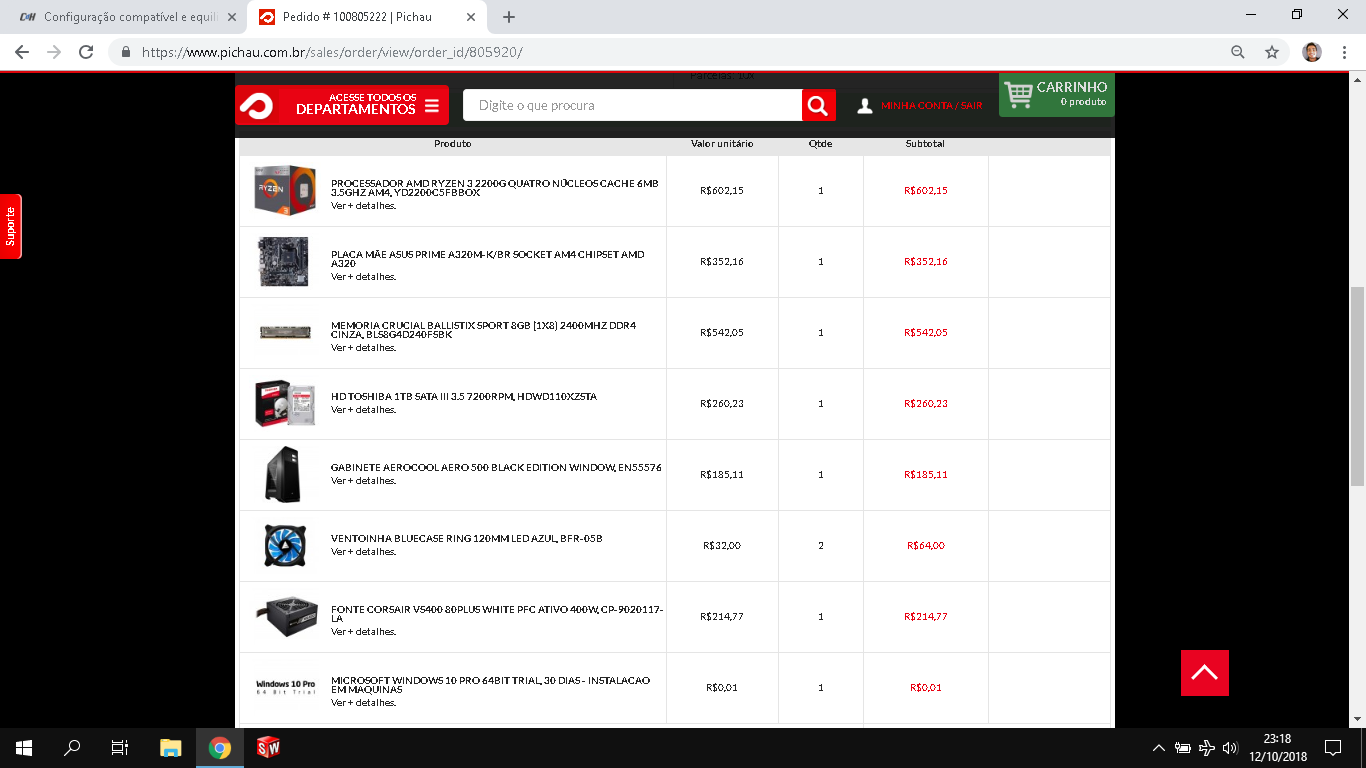Open 'Ver + detalhes' for HD Toshiba 1TB
The height and width of the screenshot is (768, 1366).
point(363,410)
